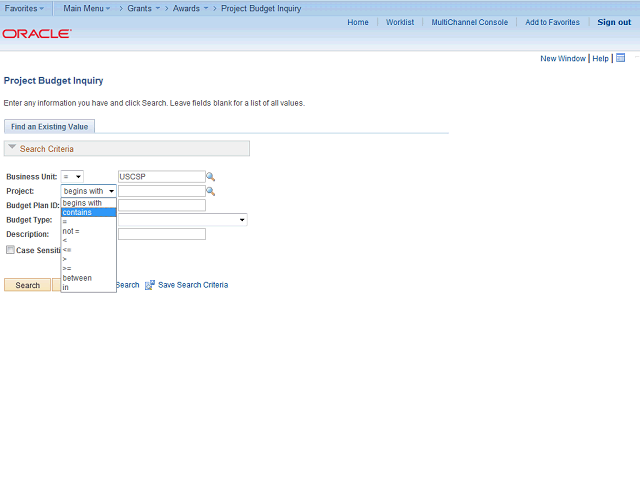640x480 pixels.
Task: Expand the Favorites menu
Action: pyautogui.click(x=24, y=8)
